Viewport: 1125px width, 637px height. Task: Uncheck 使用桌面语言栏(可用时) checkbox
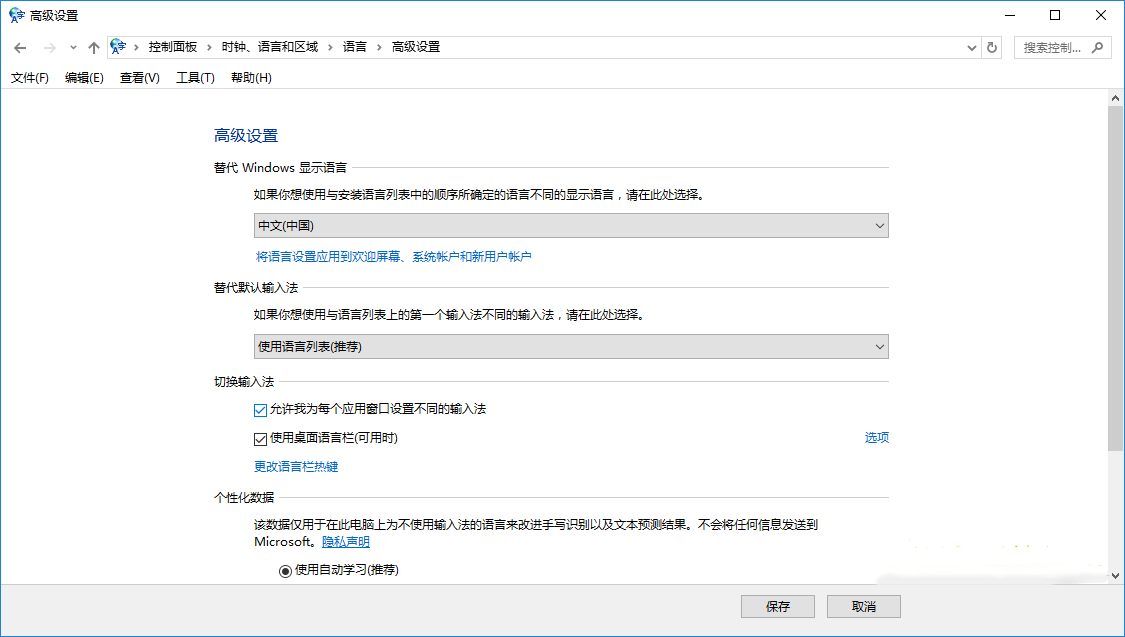point(261,438)
